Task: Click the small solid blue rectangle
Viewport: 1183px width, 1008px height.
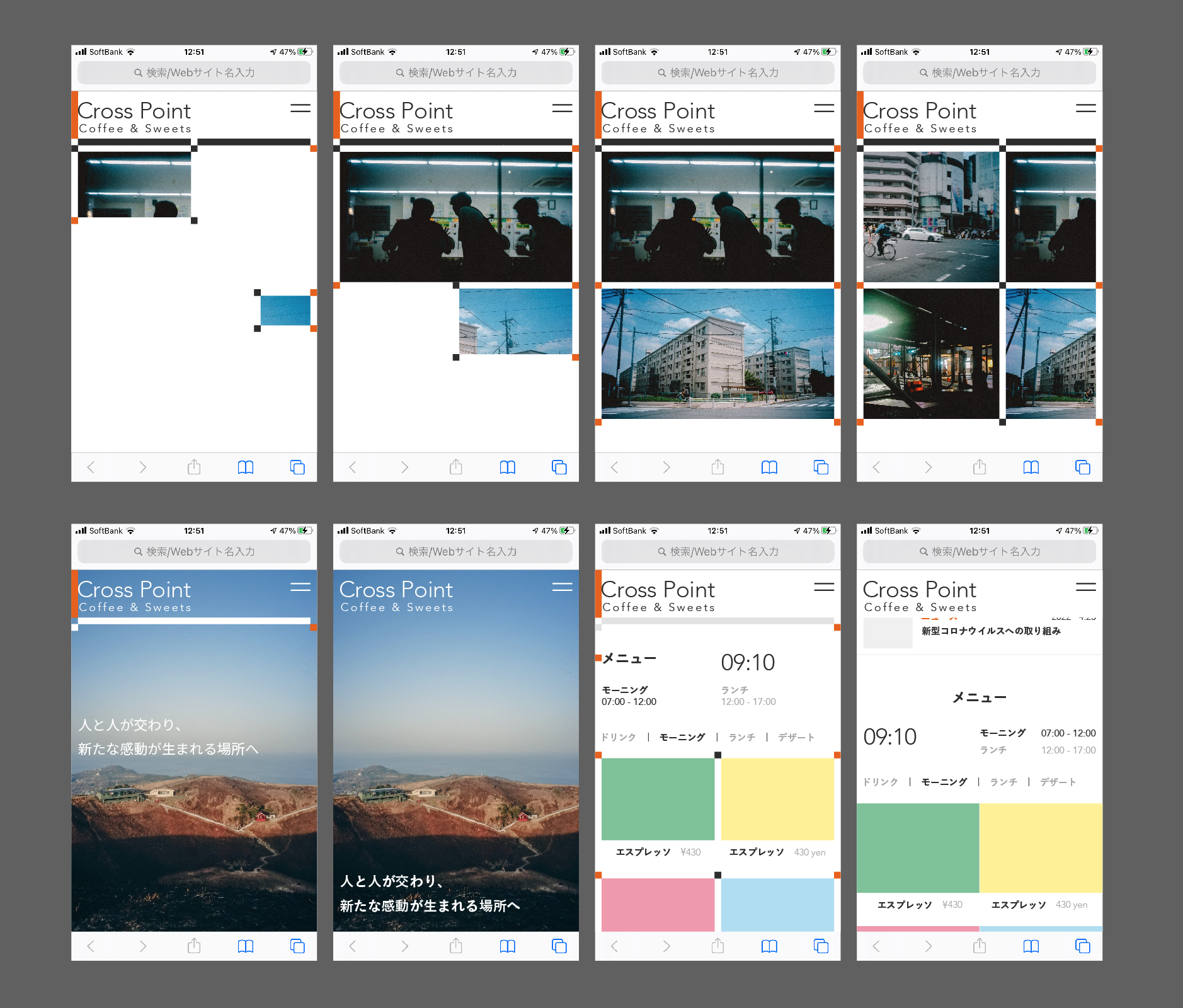Action: click(285, 311)
